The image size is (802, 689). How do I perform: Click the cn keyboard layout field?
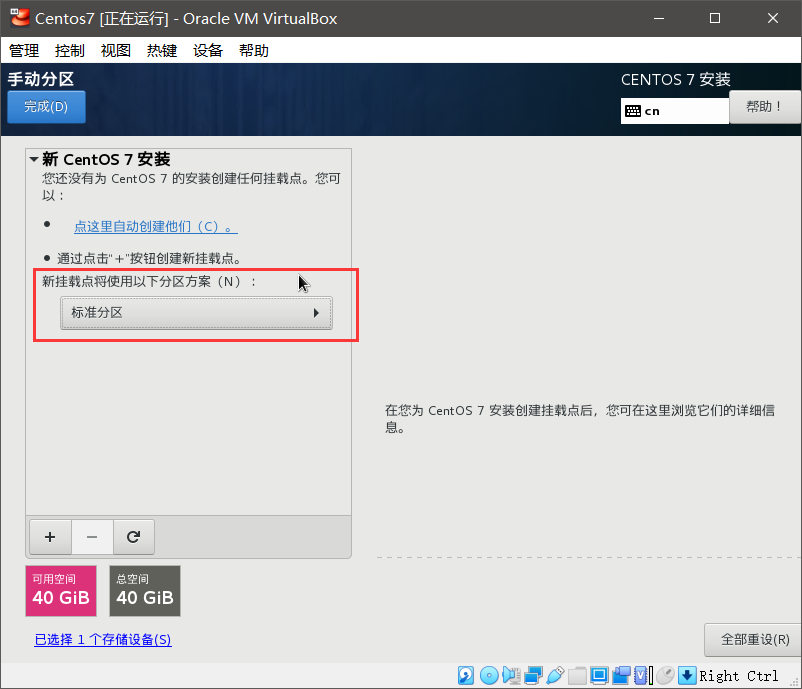[x=675, y=111]
